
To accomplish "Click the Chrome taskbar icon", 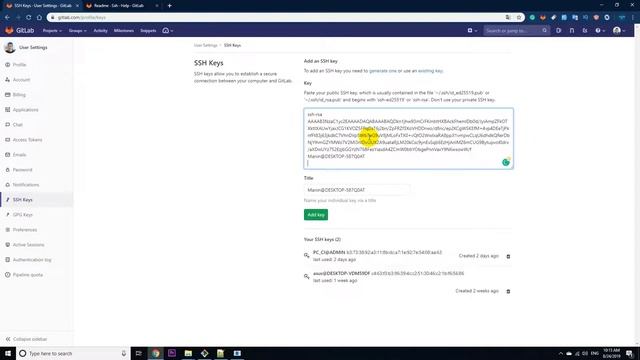I will [156, 353].
